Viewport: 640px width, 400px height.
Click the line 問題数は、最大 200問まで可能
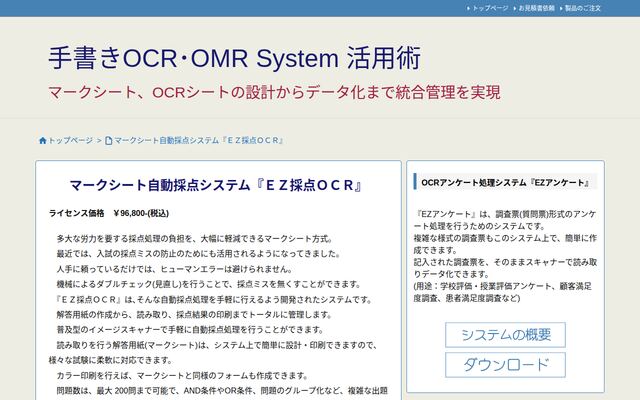pos(222,391)
